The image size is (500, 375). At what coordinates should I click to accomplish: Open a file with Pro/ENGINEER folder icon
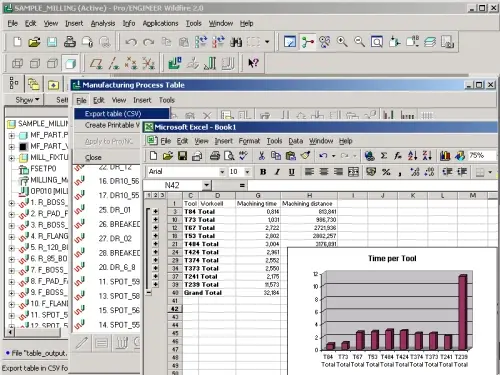[x=34, y=42]
